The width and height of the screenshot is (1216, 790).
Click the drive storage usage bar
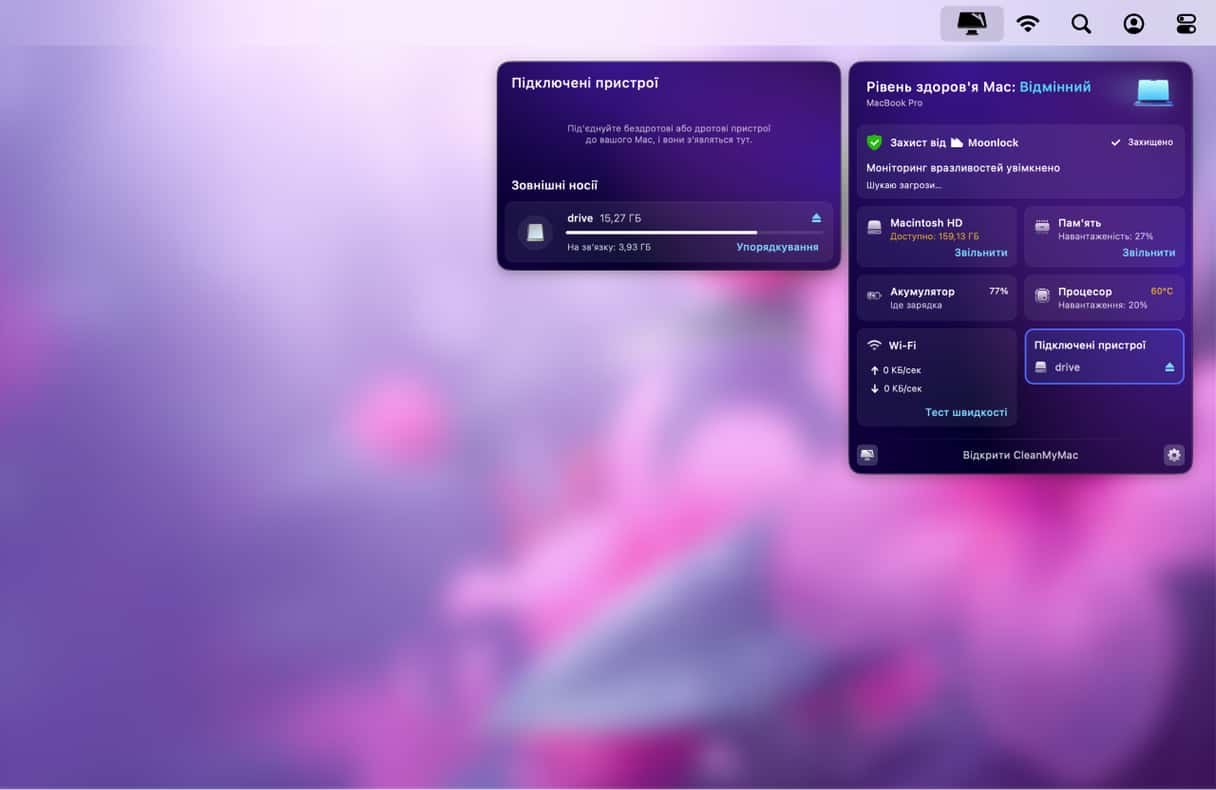coord(694,232)
